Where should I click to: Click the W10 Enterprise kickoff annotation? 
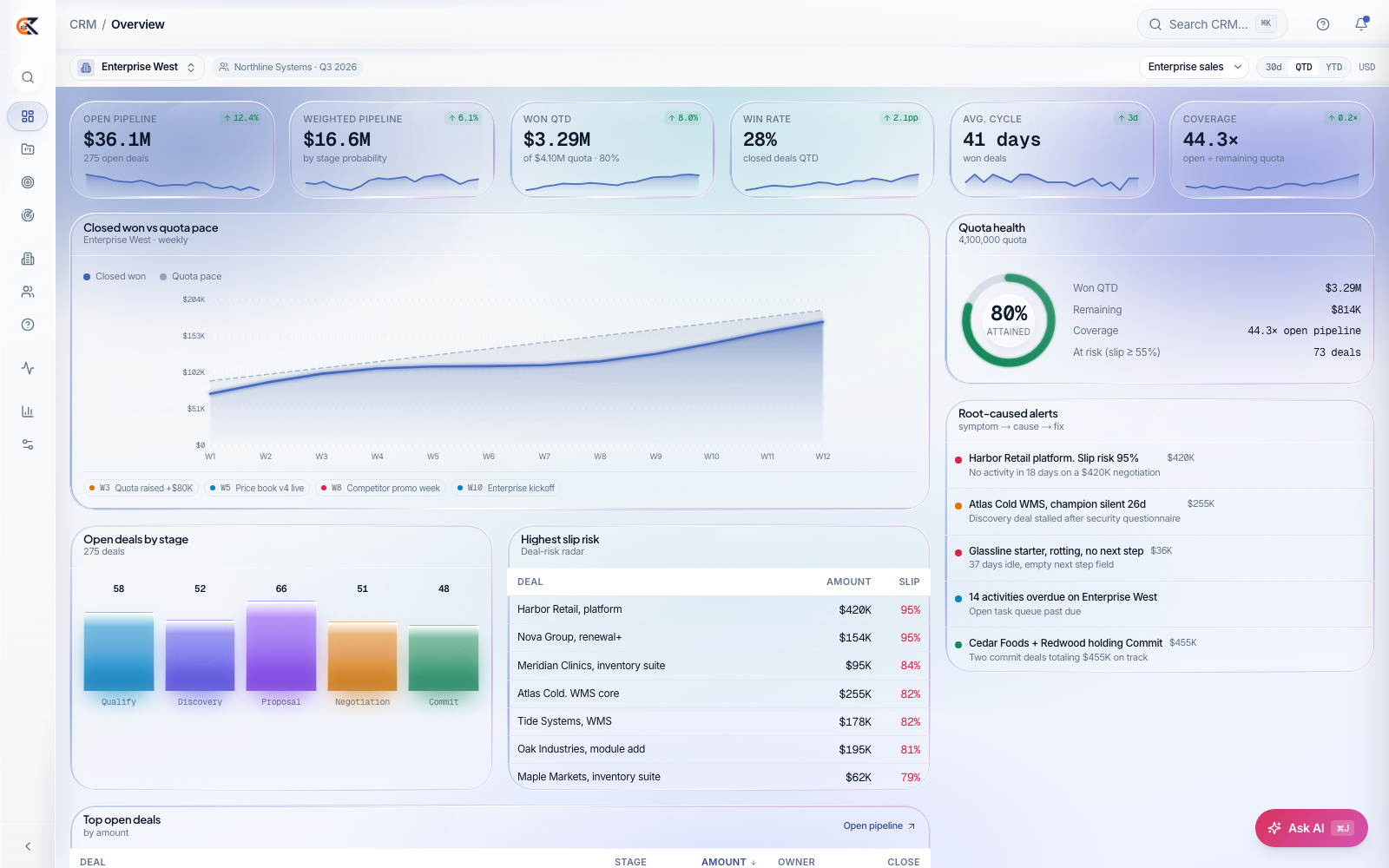click(506, 488)
